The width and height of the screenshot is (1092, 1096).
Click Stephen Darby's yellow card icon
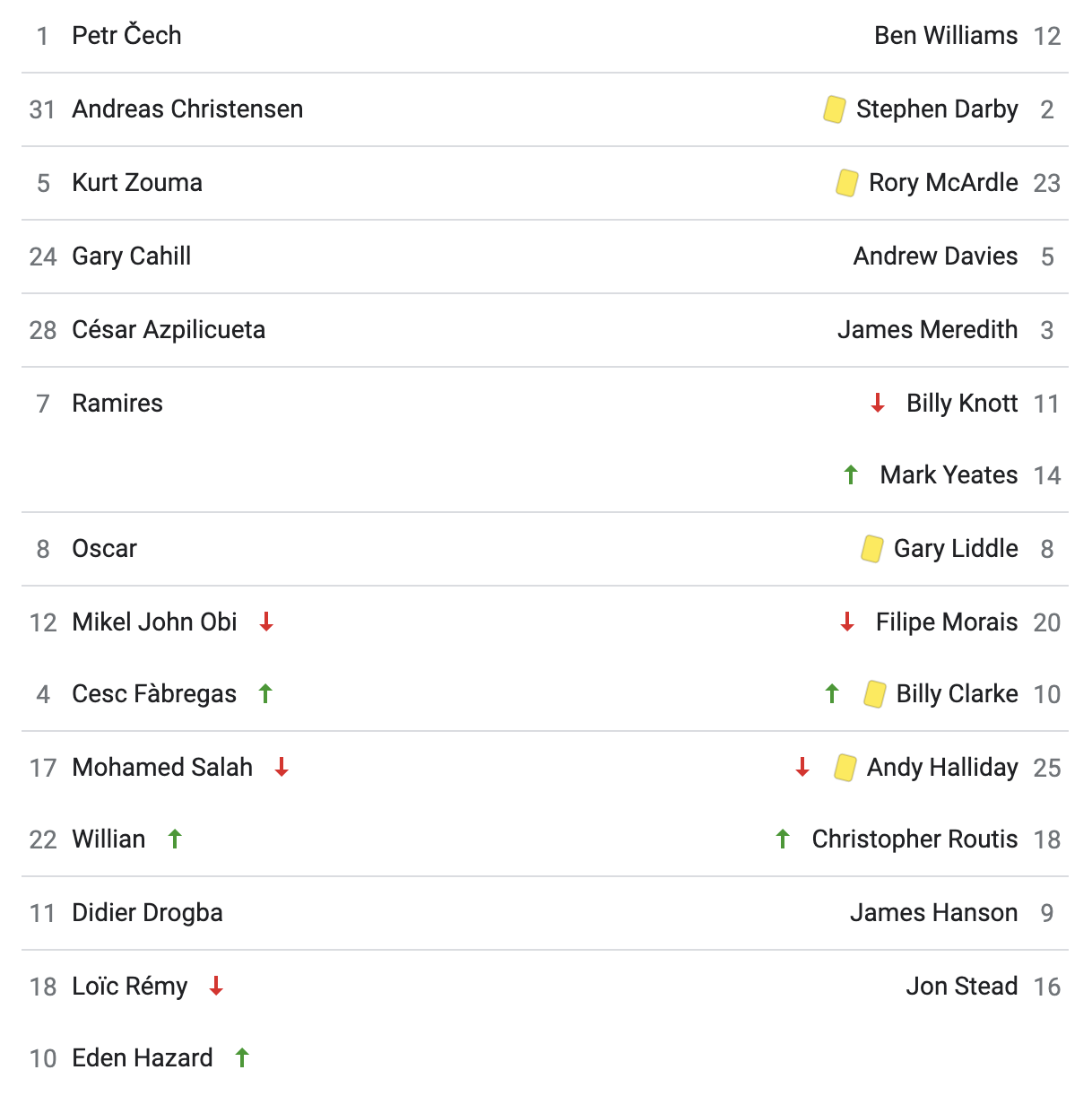(x=835, y=109)
